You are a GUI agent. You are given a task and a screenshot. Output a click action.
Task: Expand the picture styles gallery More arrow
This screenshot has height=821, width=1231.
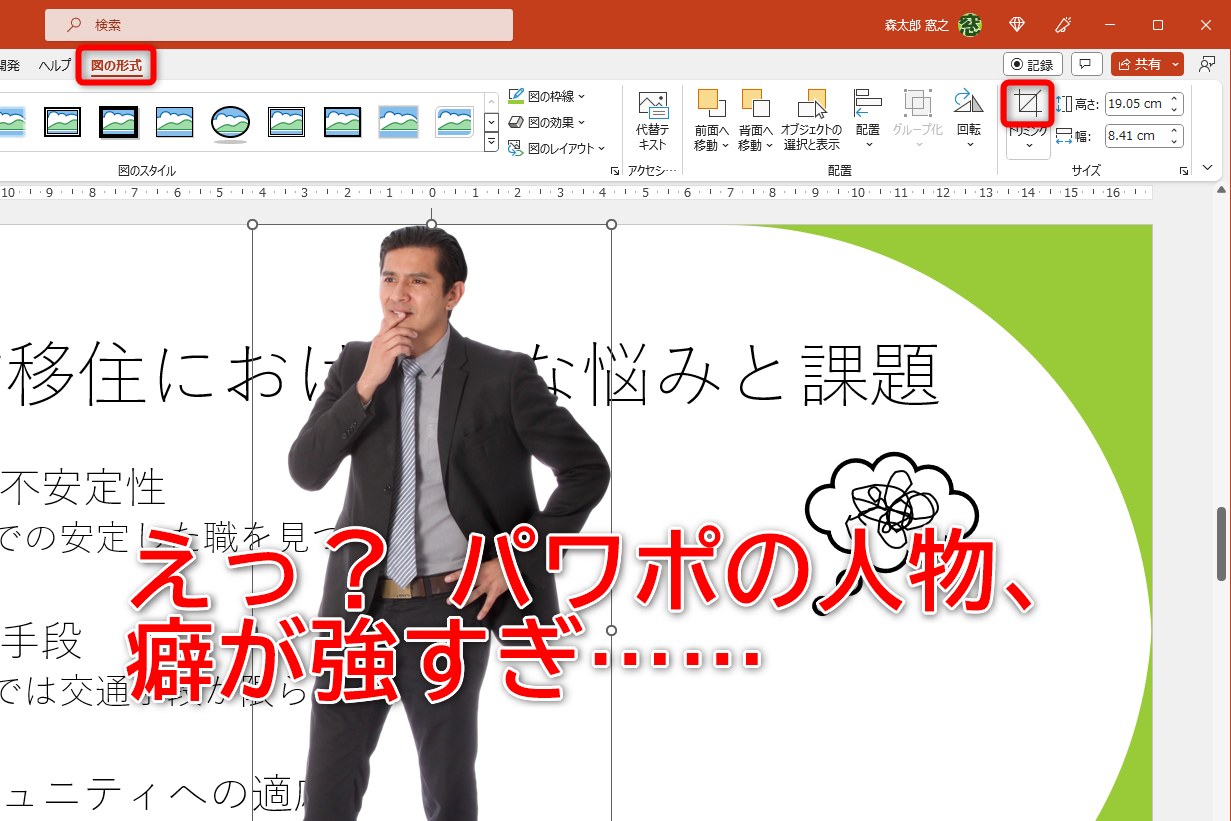[491, 143]
